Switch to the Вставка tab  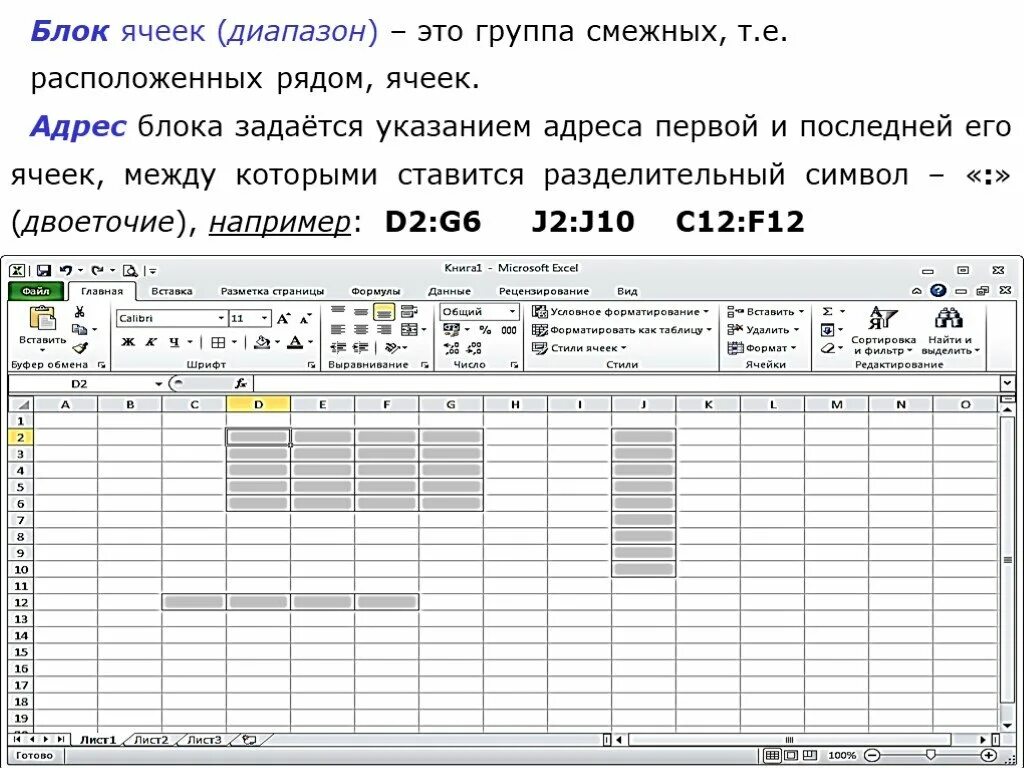click(x=172, y=291)
